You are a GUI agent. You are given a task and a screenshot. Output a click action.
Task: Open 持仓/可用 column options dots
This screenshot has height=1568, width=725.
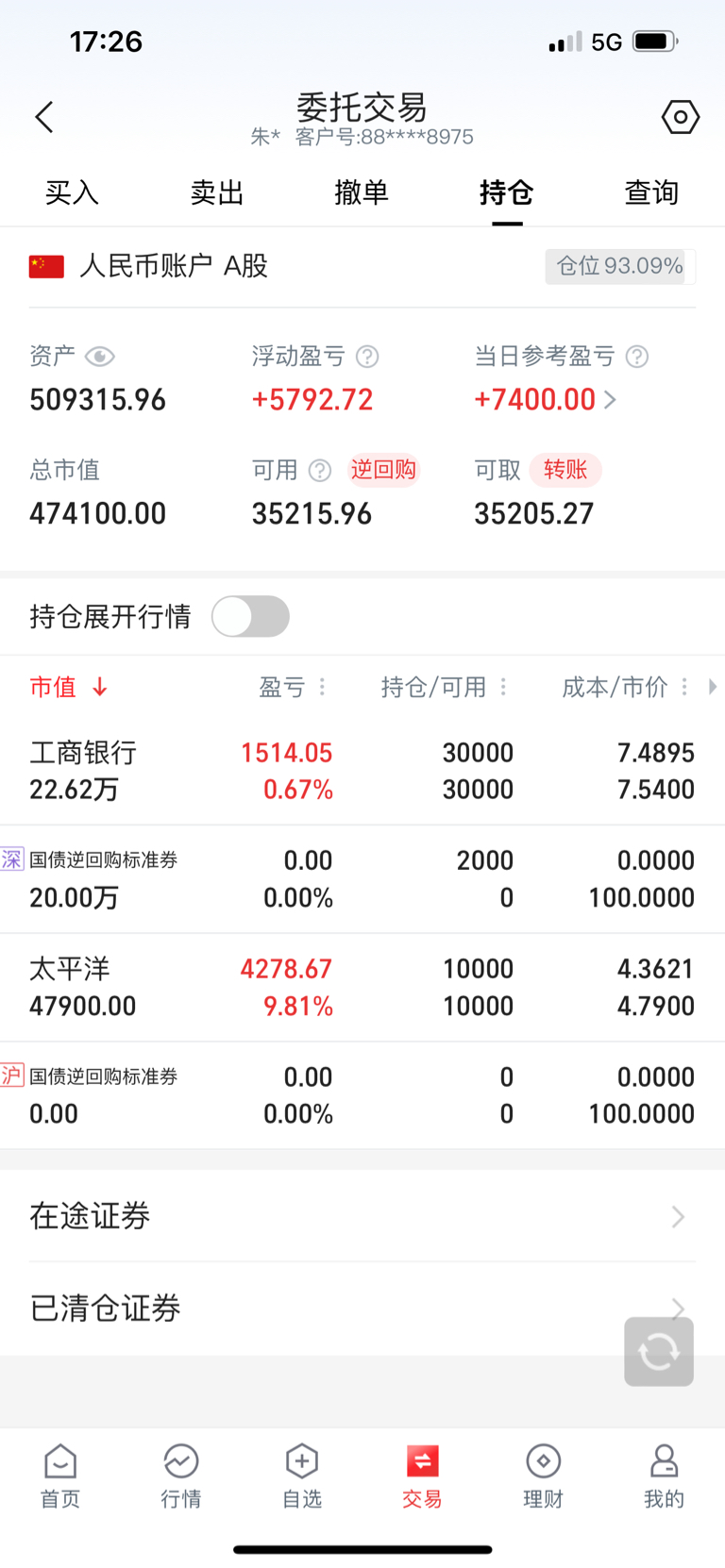click(503, 687)
